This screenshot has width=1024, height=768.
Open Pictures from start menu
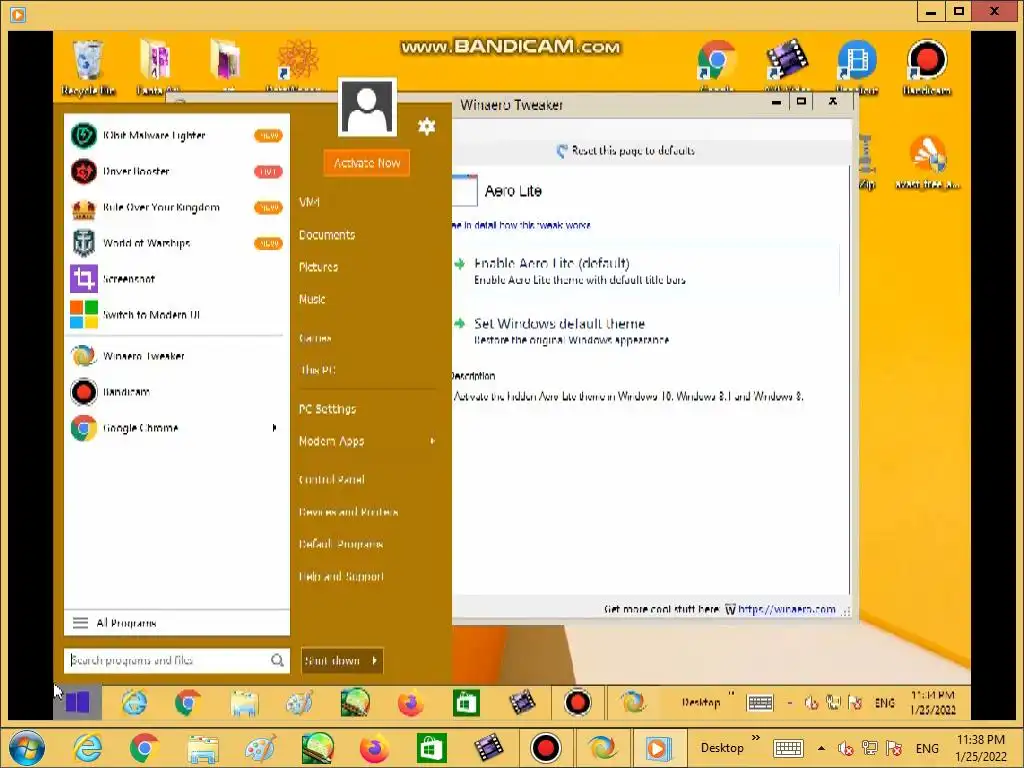coord(319,267)
